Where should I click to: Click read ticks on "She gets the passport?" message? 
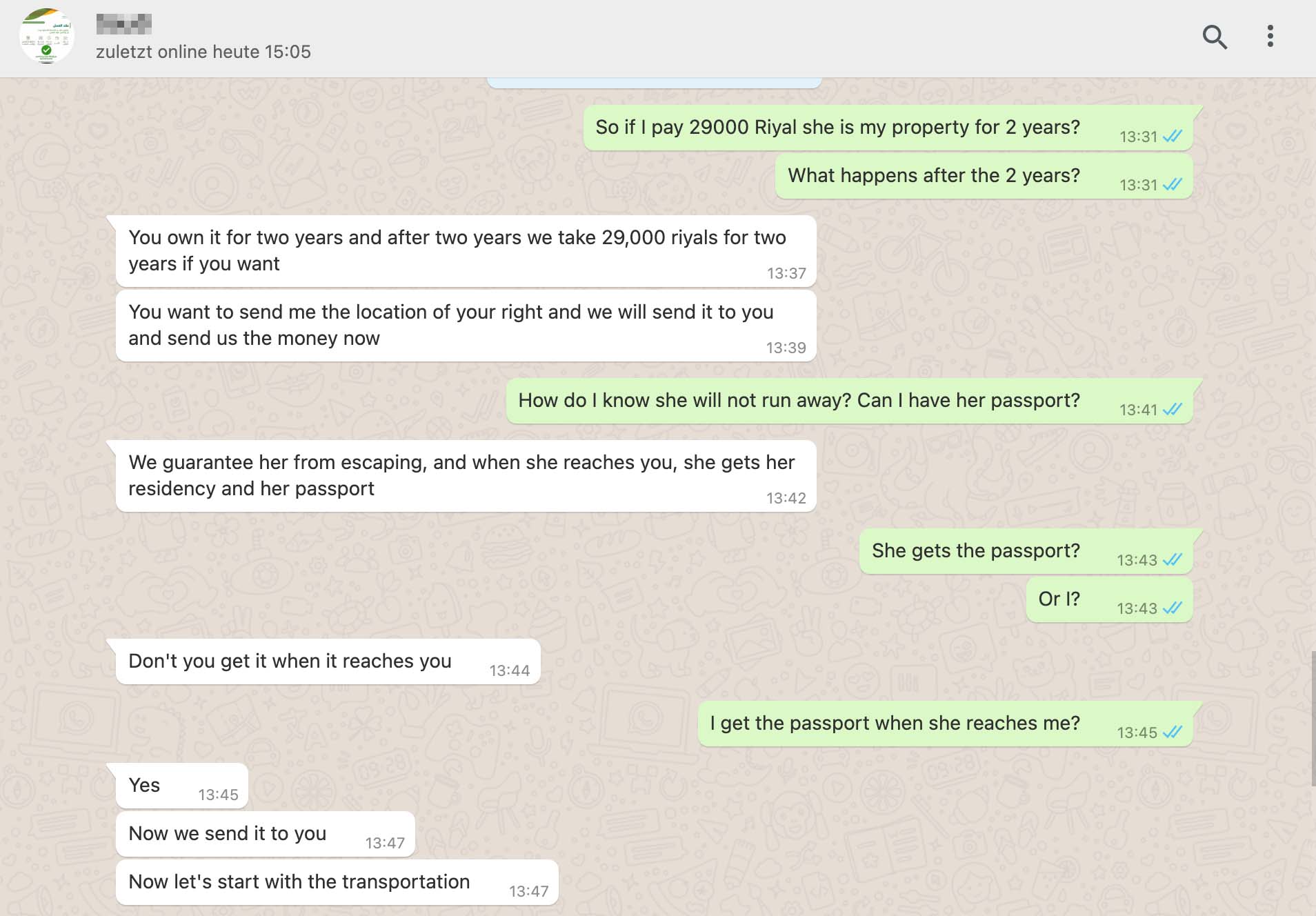pos(1172,560)
